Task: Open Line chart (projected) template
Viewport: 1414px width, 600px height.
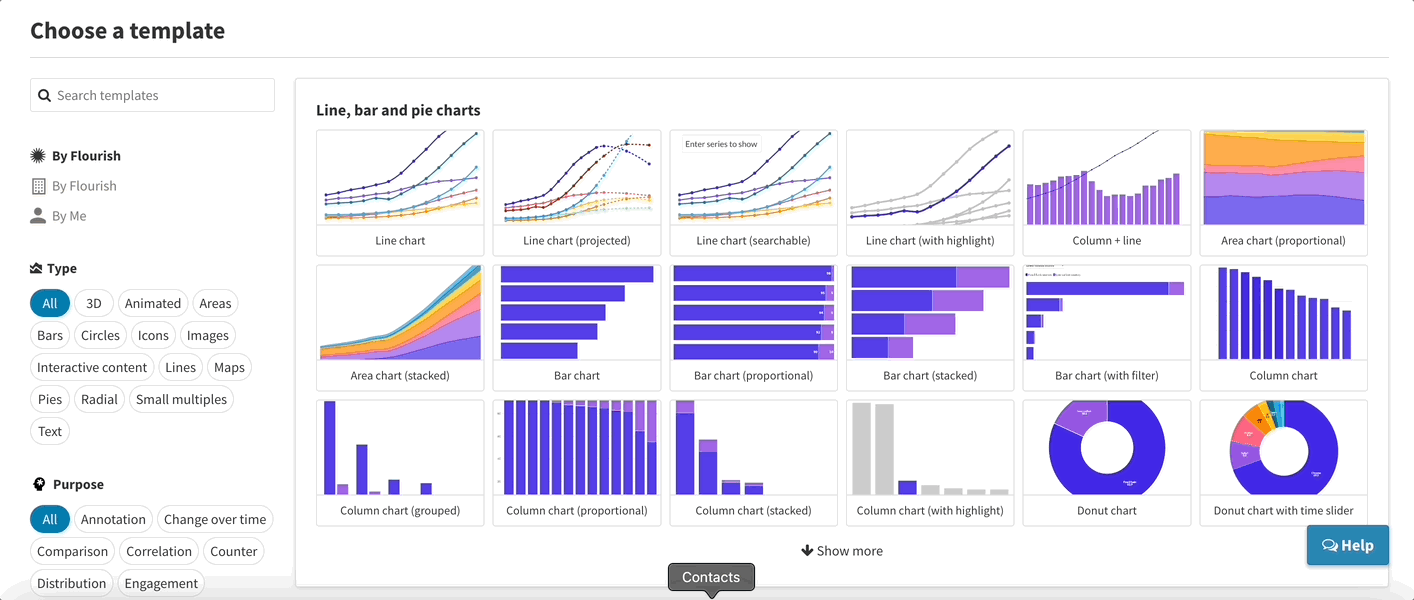Action: [x=576, y=178]
